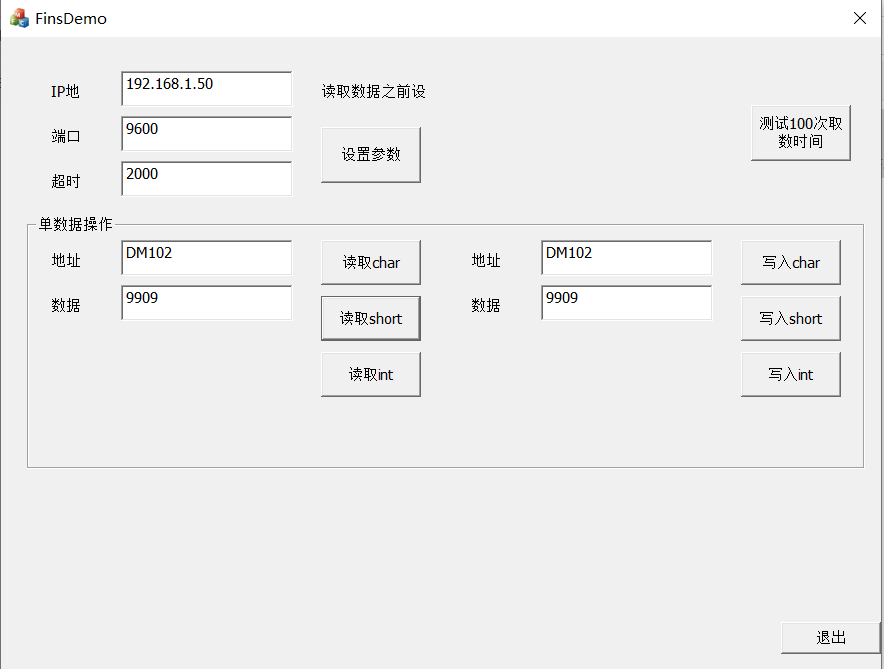Image resolution: width=884 pixels, height=669 pixels.
Task: Click the right 地址 field near 写入char
Action: pos(625,257)
